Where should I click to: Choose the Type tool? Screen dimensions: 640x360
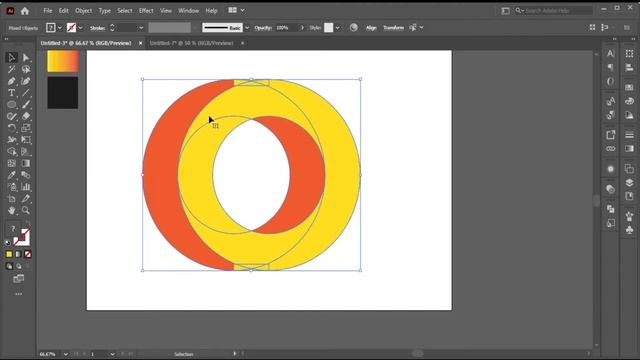(x=11, y=93)
